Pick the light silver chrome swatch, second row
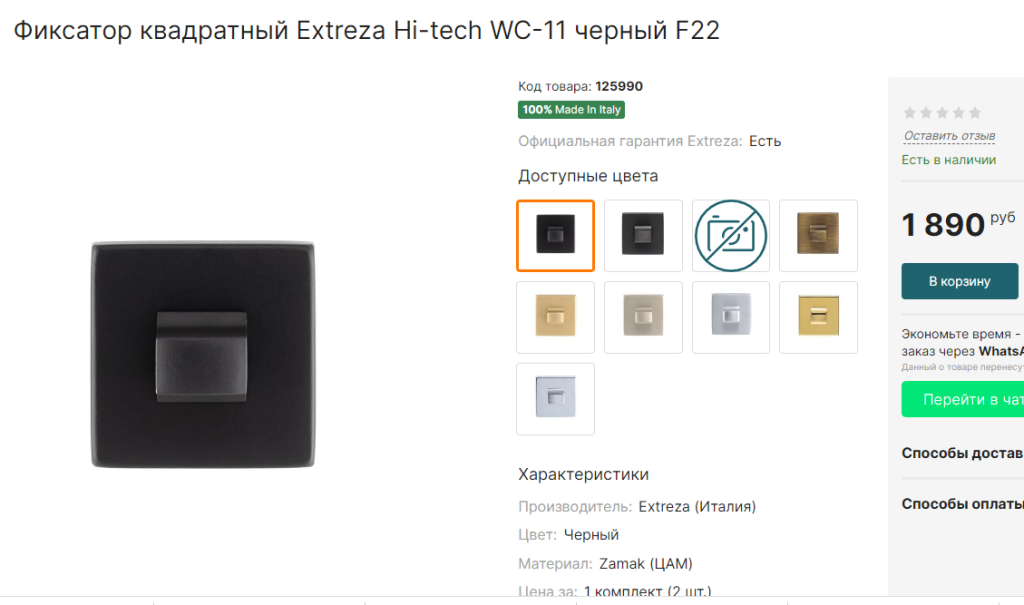This screenshot has height=605, width=1024. [x=731, y=317]
